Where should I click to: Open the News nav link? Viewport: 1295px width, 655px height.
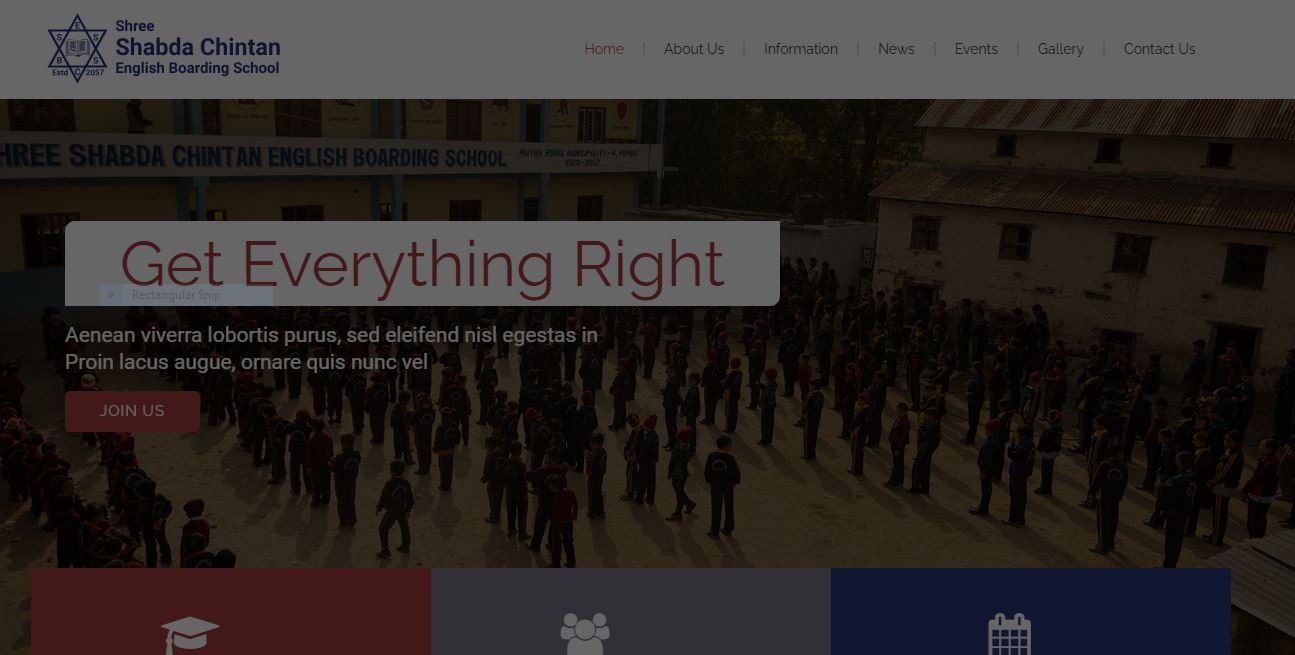pyautogui.click(x=896, y=49)
